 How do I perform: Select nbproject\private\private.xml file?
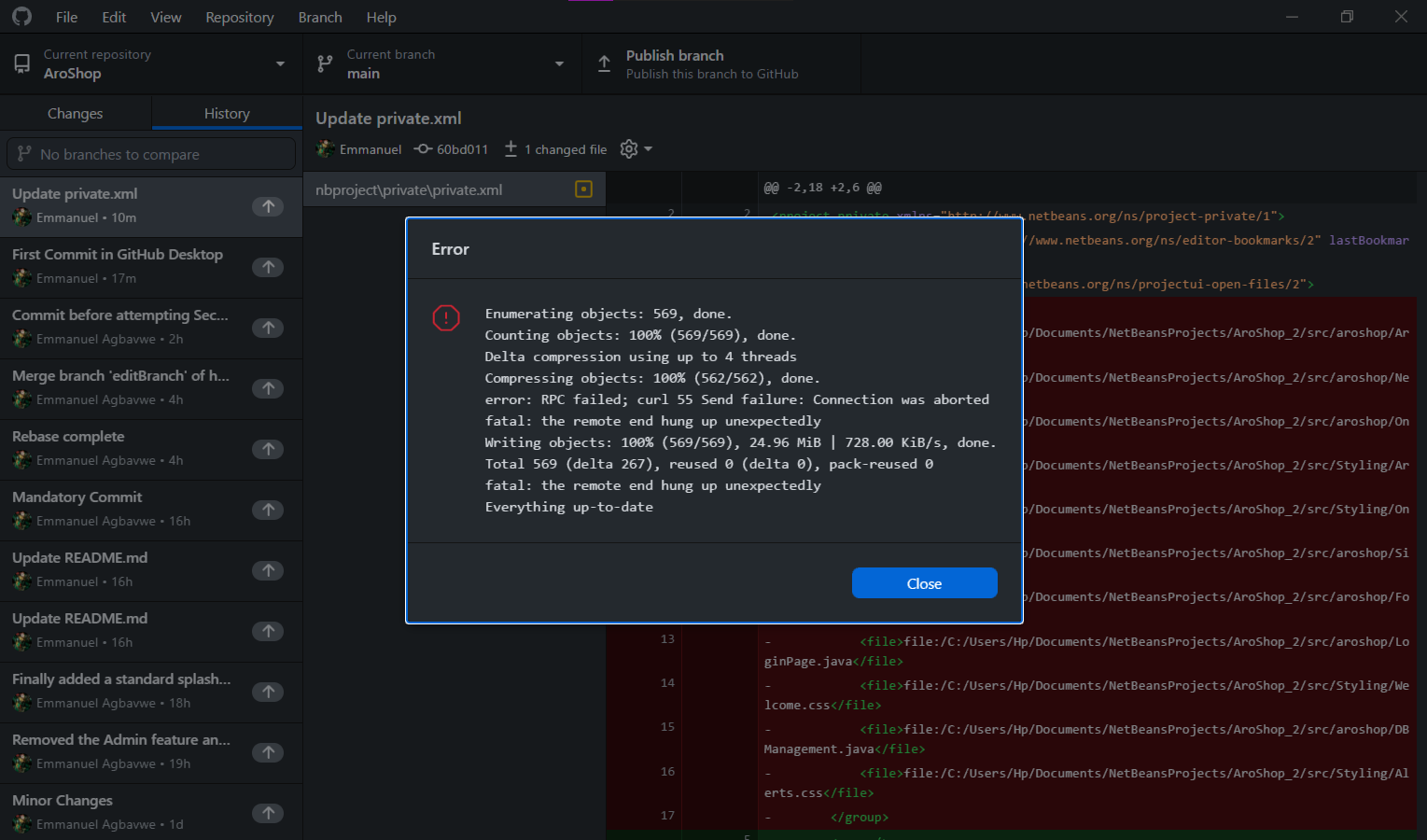point(455,189)
